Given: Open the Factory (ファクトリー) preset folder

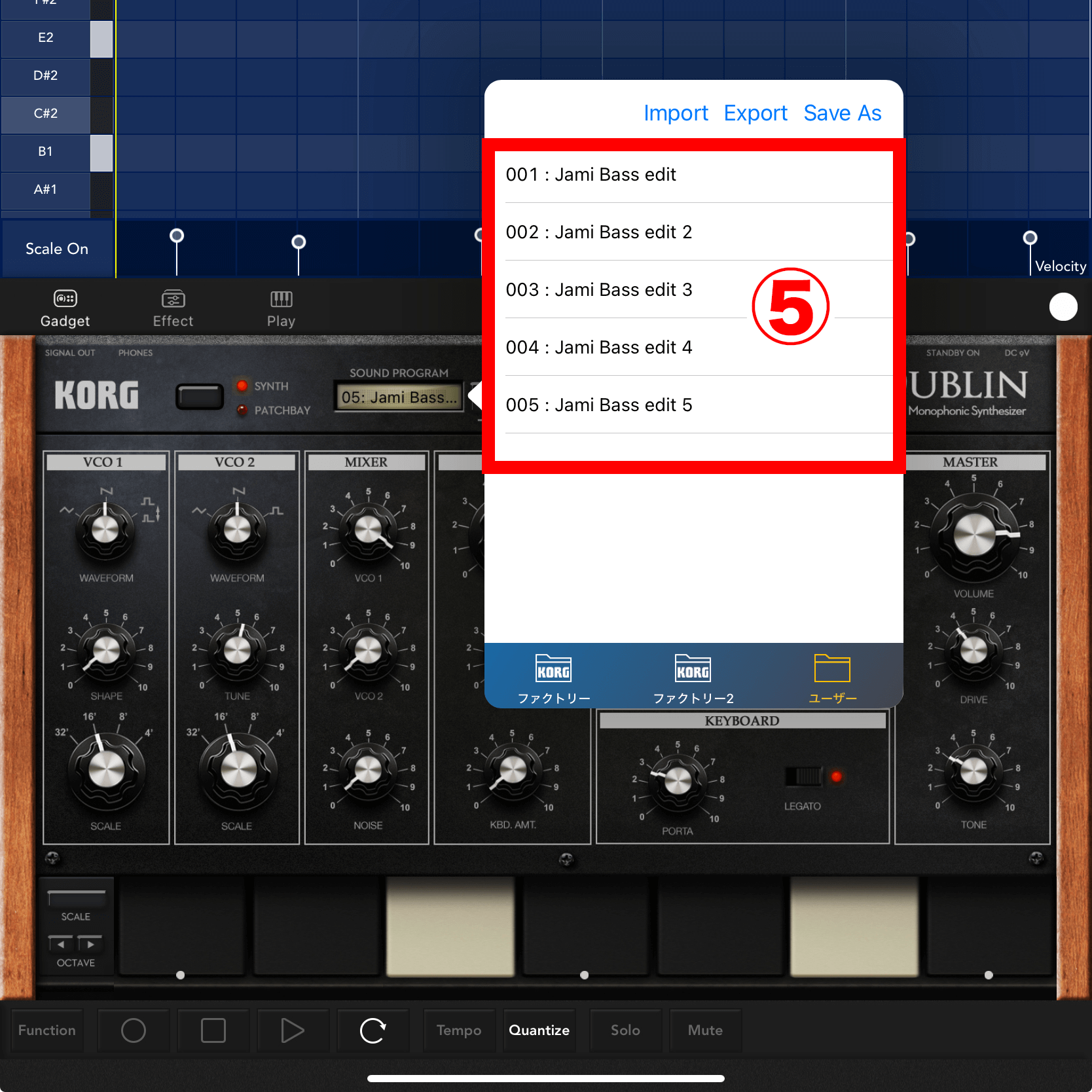Looking at the screenshot, I should pyautogui.click(x=554, y=678).
